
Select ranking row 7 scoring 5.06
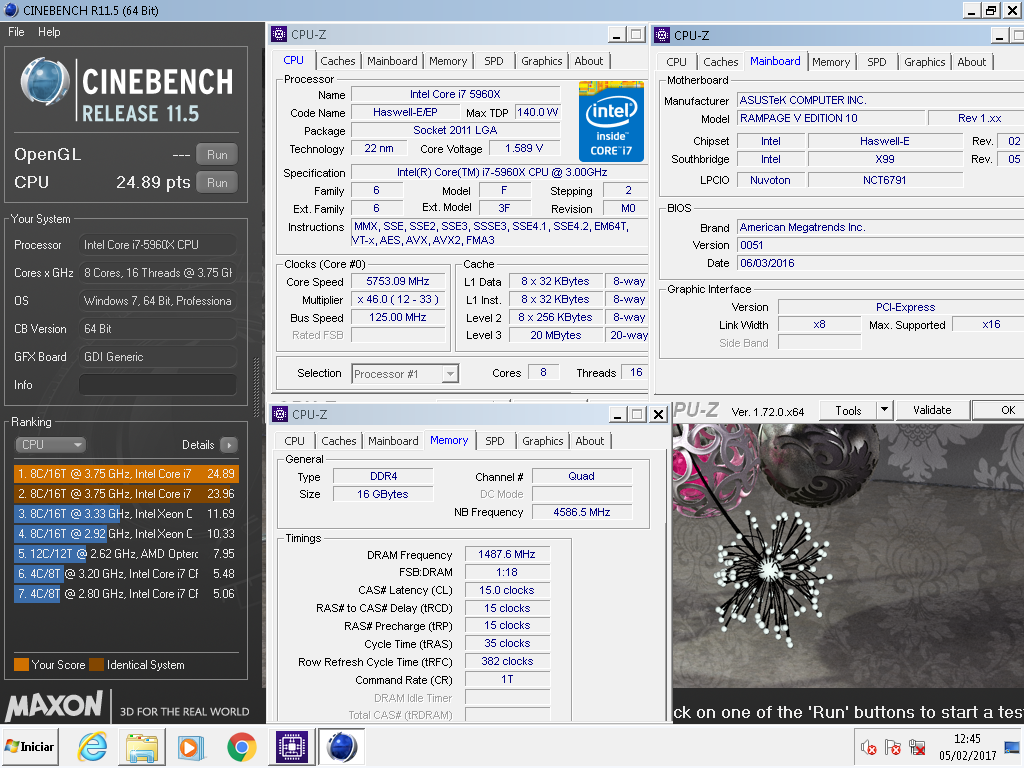pos(126,594)
